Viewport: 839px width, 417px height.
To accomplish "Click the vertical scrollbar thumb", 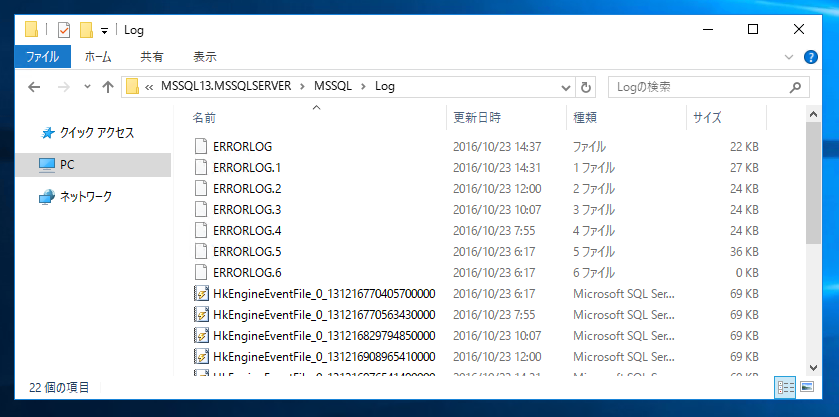I will click(813, 183).
